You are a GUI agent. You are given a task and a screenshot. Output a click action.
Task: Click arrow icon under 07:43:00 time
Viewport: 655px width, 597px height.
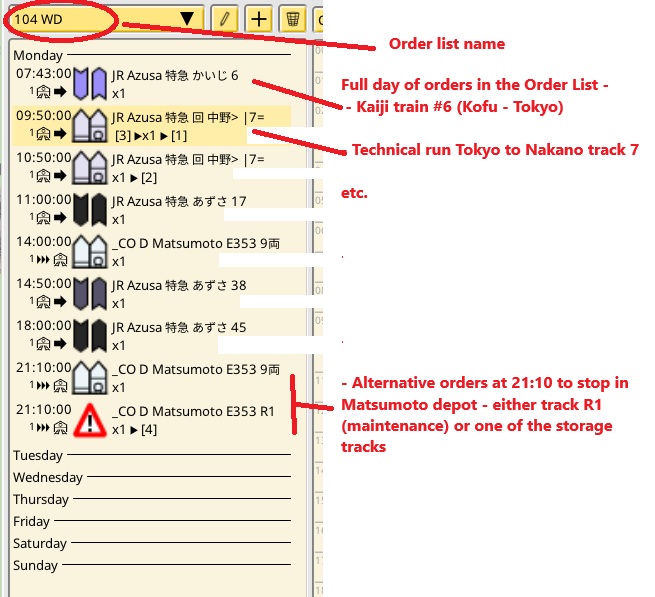[60, 91]
